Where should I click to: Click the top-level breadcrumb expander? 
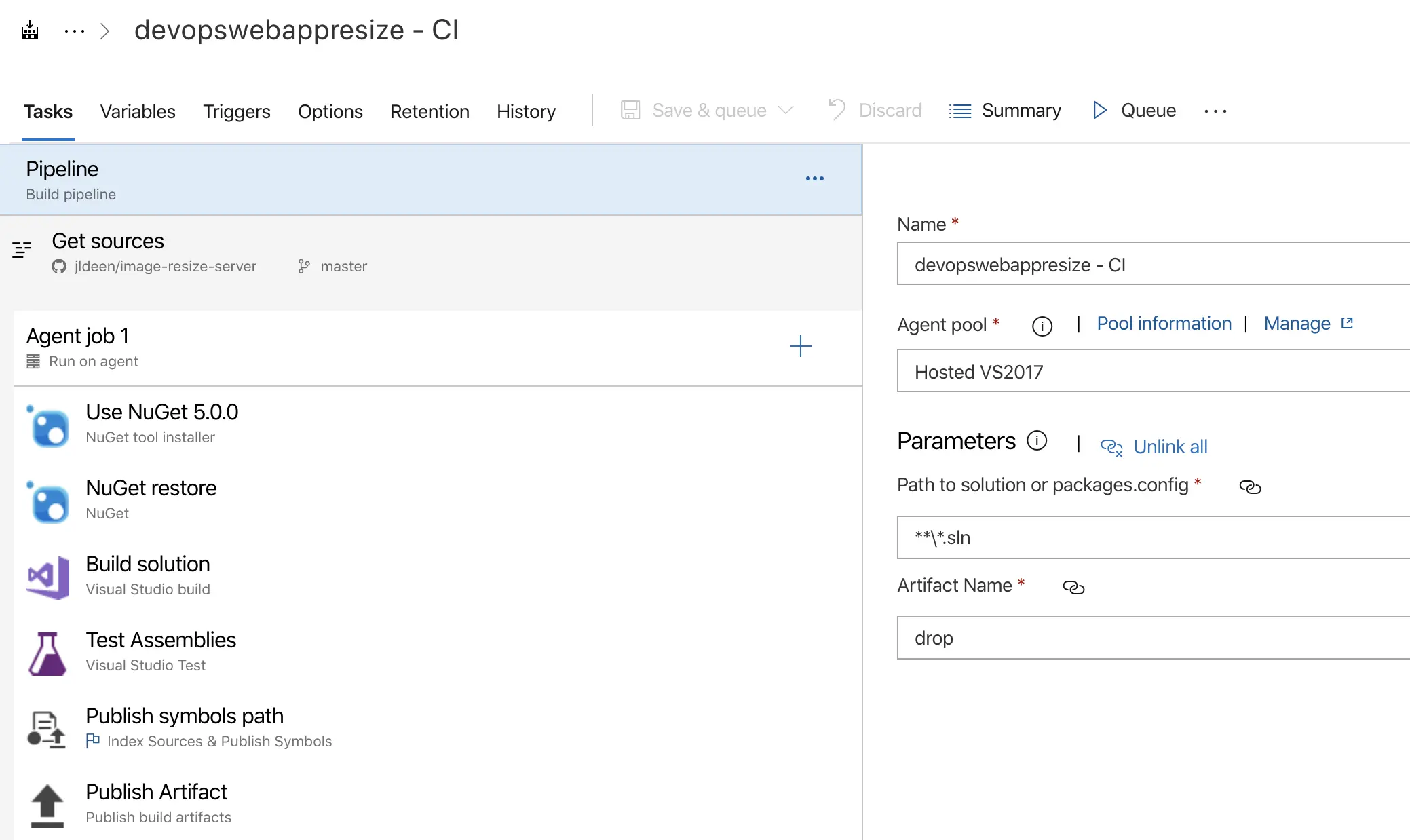click(76, 28)
